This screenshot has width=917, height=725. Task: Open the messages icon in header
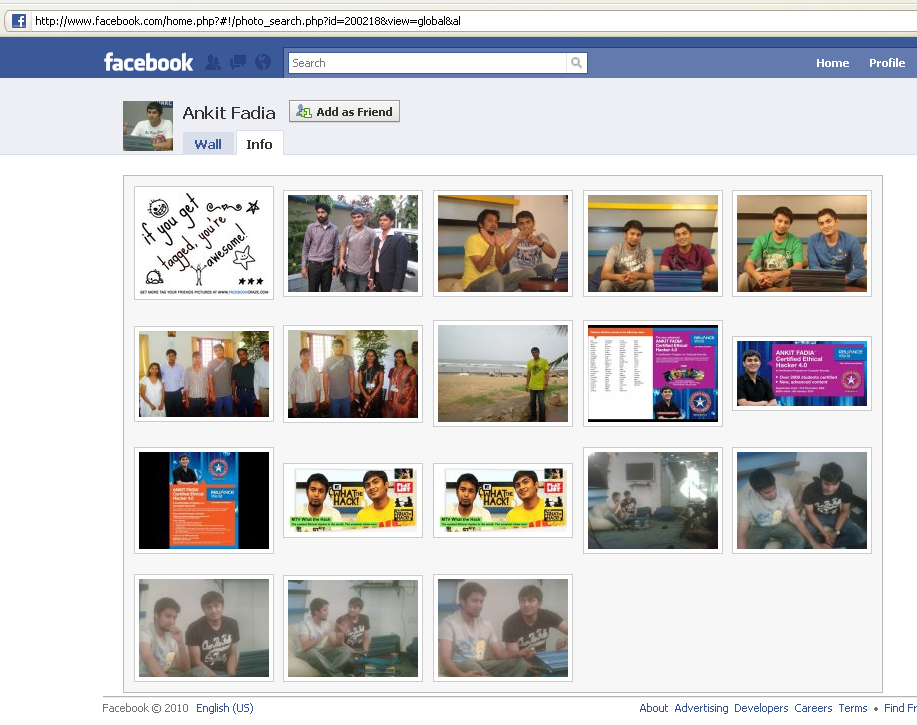[x=238, y=62]
